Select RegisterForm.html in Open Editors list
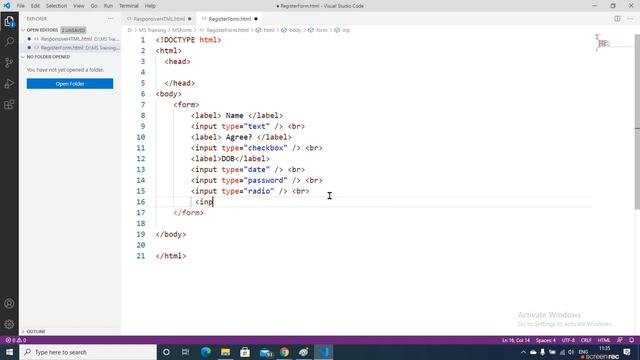 pos(70,48)
